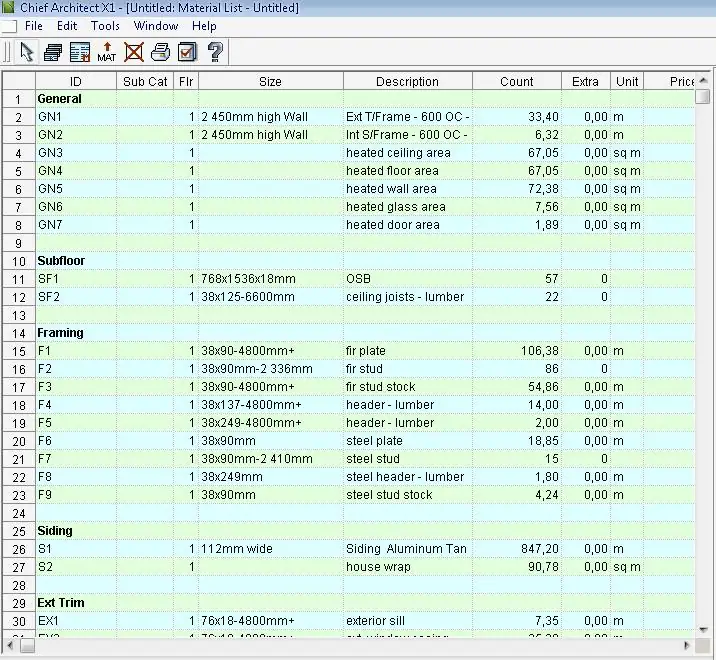716x660 pixels.
Task: Click the 106,38 count cell
Action: 516,351
